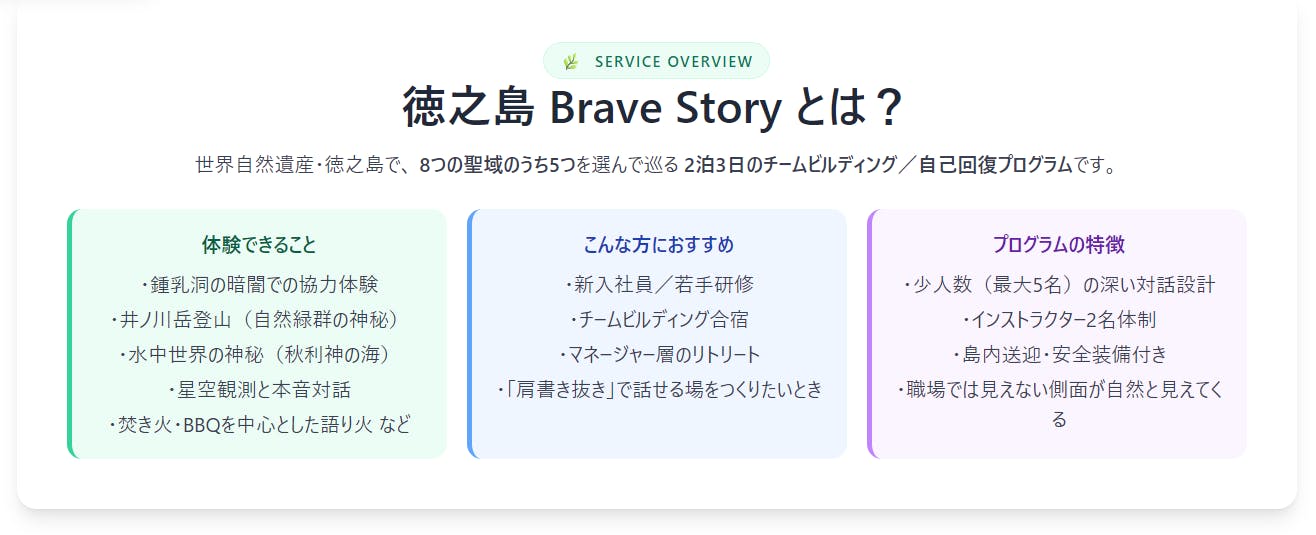Click the インストラクター2名体制 list item
Image resolution: width=1316 pixels, height=535 pixels.
pyautogui.click(x=1059, y=320)
